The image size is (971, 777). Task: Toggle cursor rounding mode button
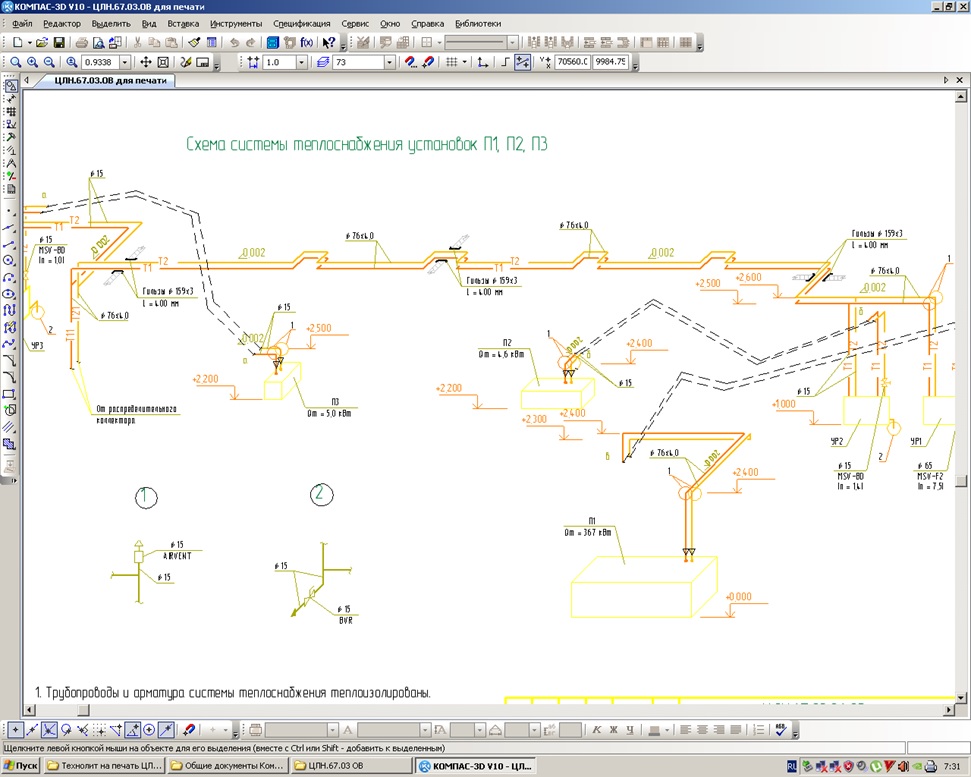pos(522,62)
